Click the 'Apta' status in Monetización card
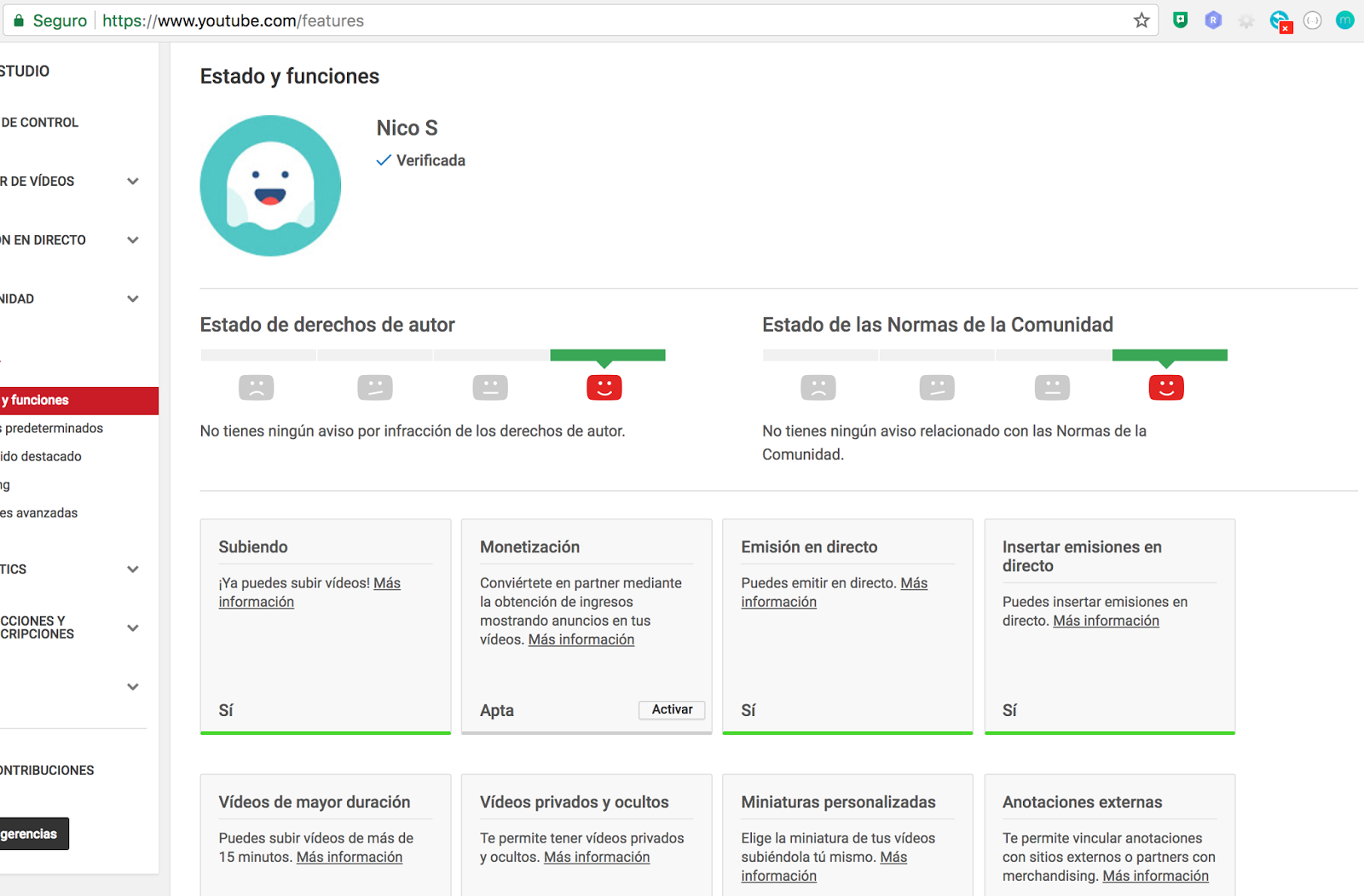The image size is (1364, 896). (497, 710)
